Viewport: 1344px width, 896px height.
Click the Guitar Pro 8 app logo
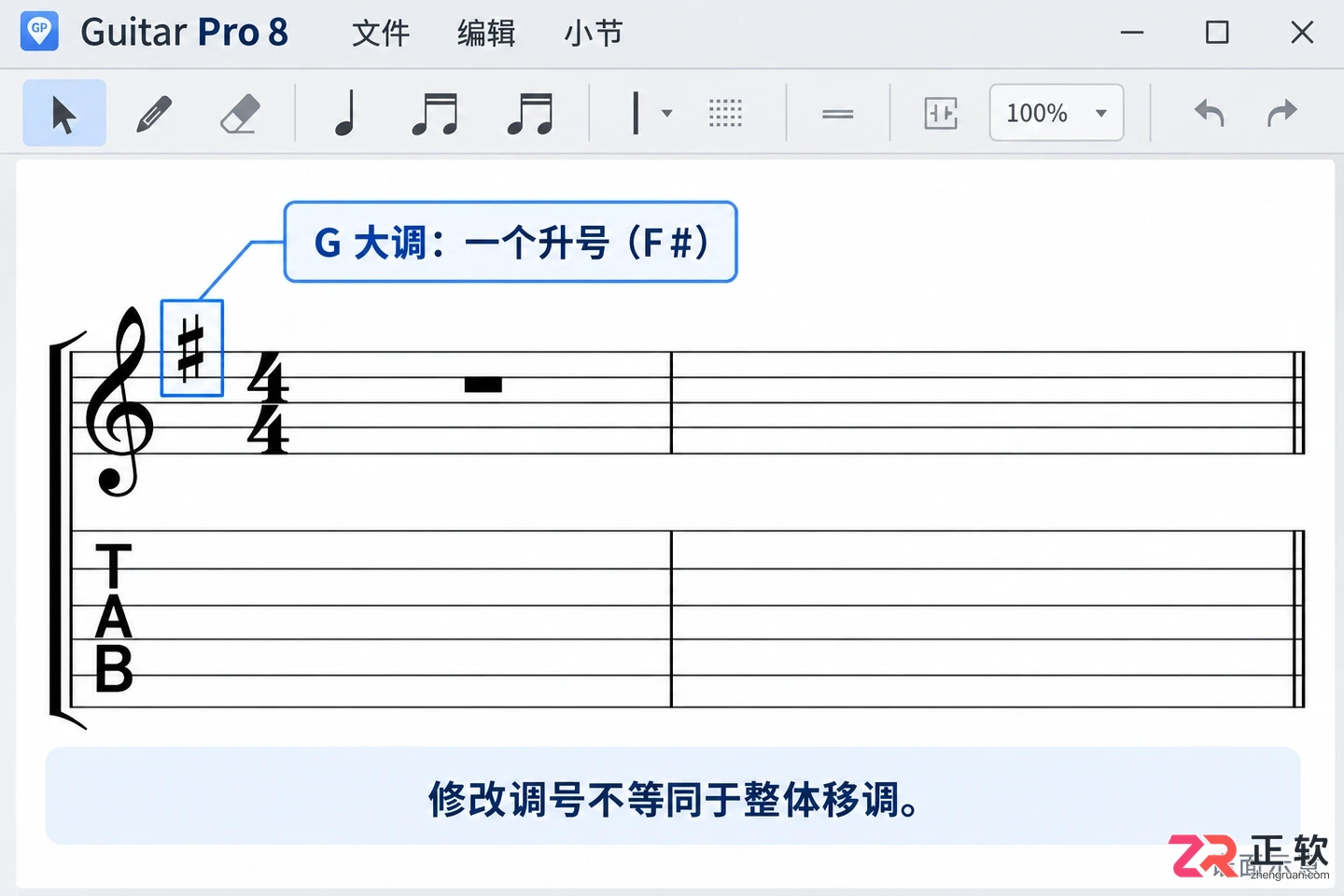tap(39, 32)
